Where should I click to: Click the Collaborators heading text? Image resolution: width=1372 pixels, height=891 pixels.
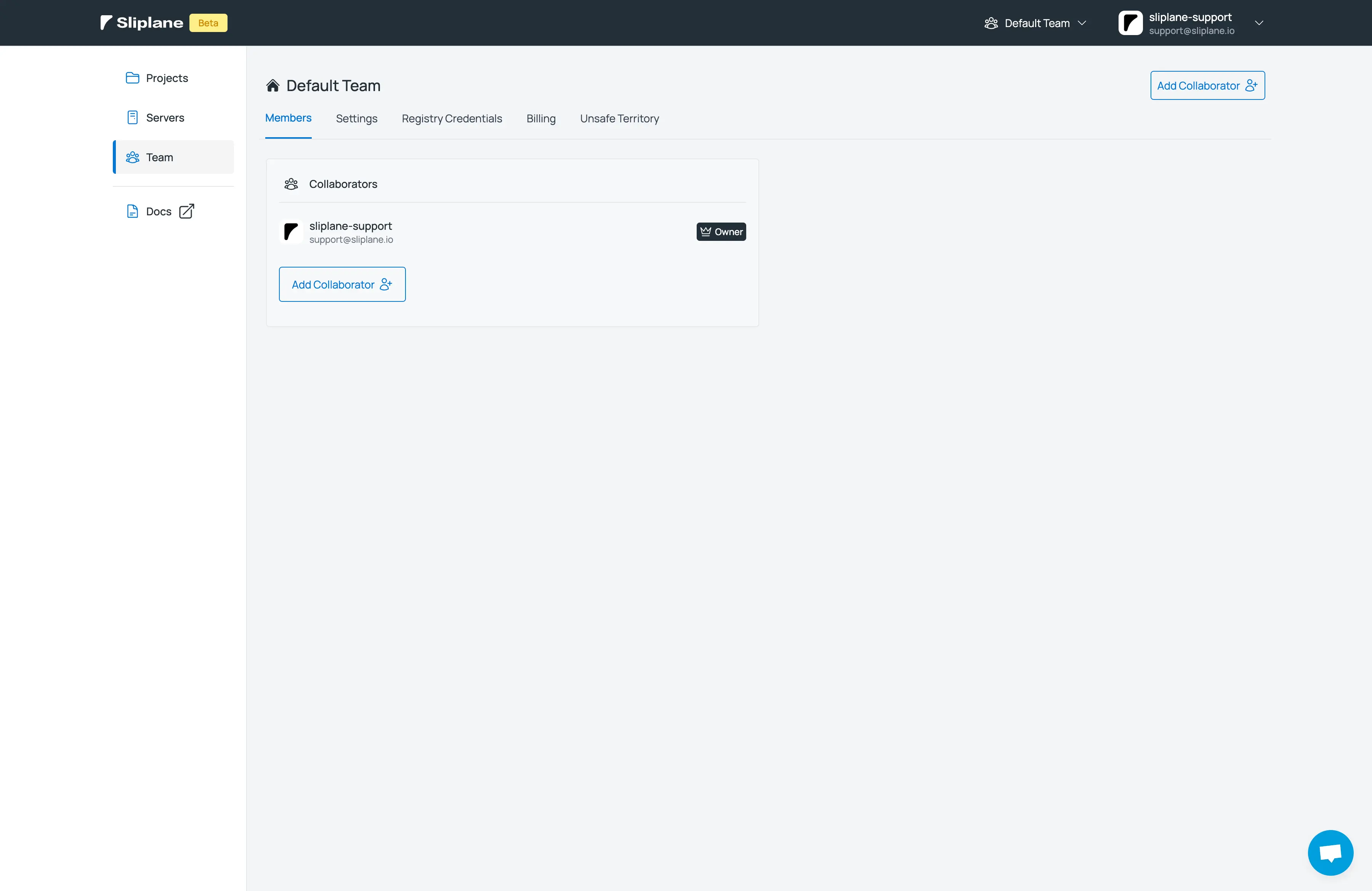tap(343, 184)
